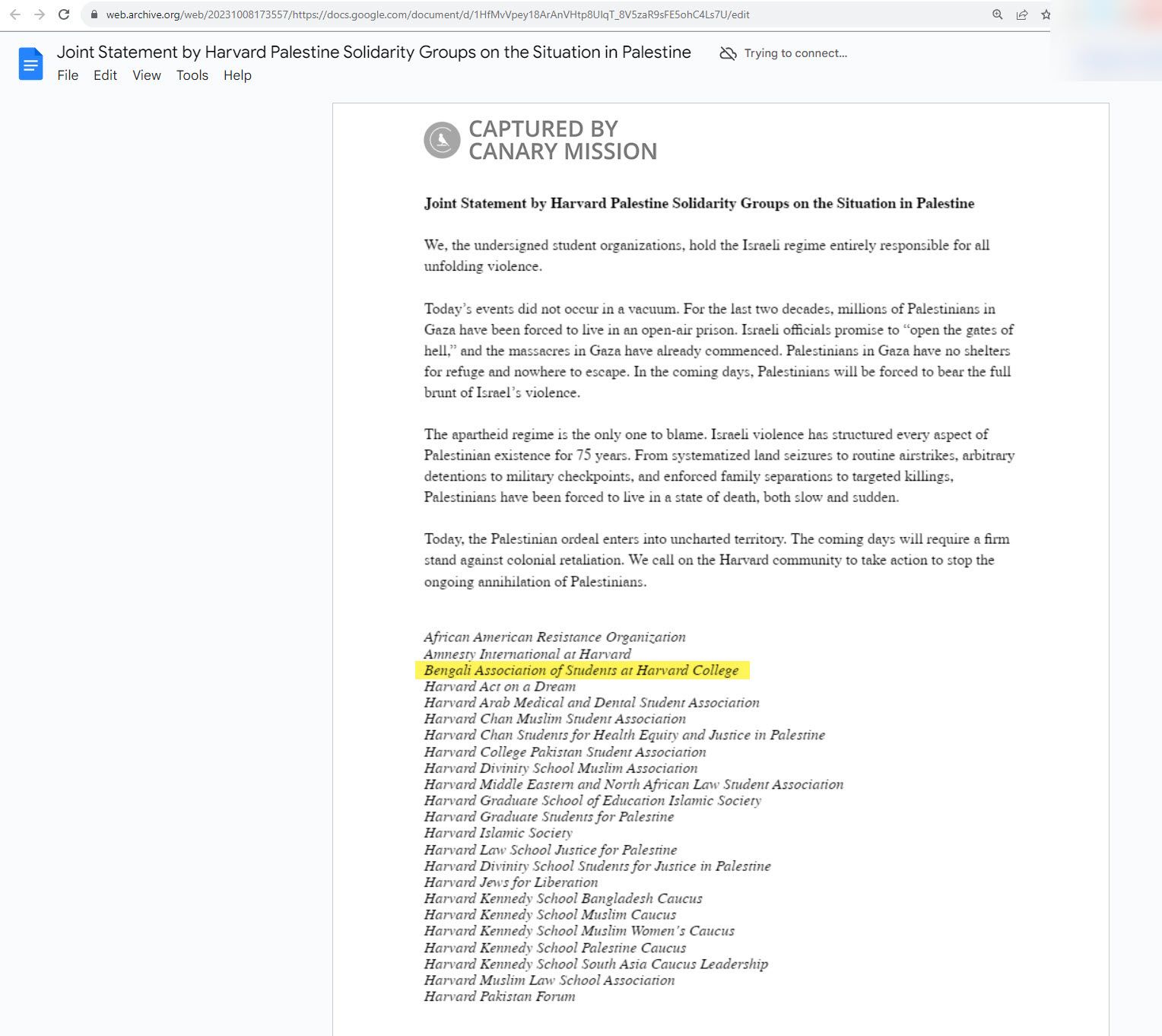The width and height of the screenshot is (1162, 1036).
Task: Click 'Harvard Middle Eastern and North African Law' line
Action: 633,784
